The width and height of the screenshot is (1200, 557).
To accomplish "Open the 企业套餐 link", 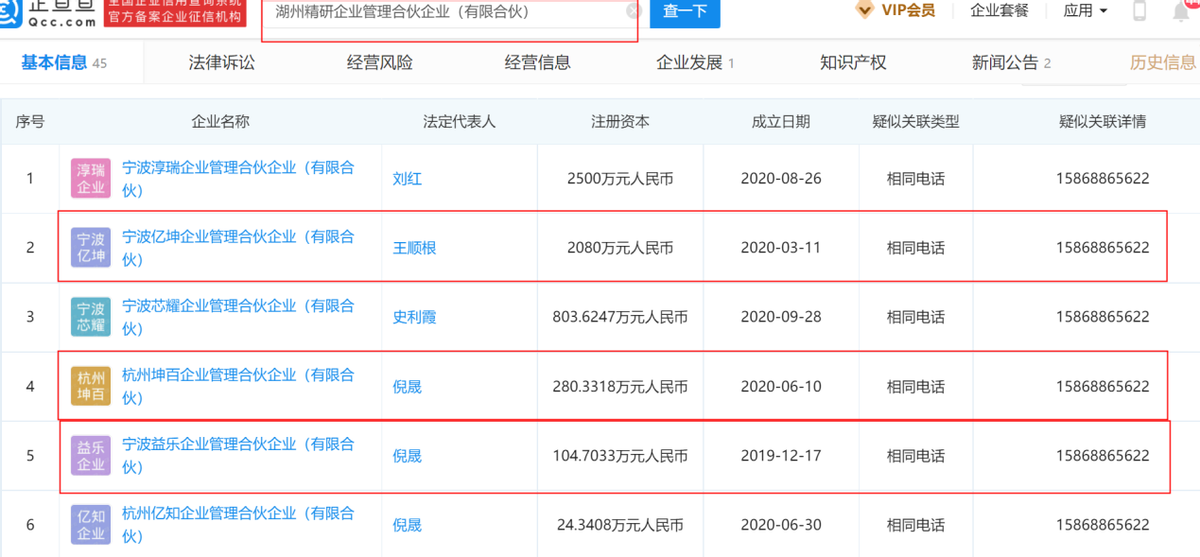I will (x=999, y=11).
